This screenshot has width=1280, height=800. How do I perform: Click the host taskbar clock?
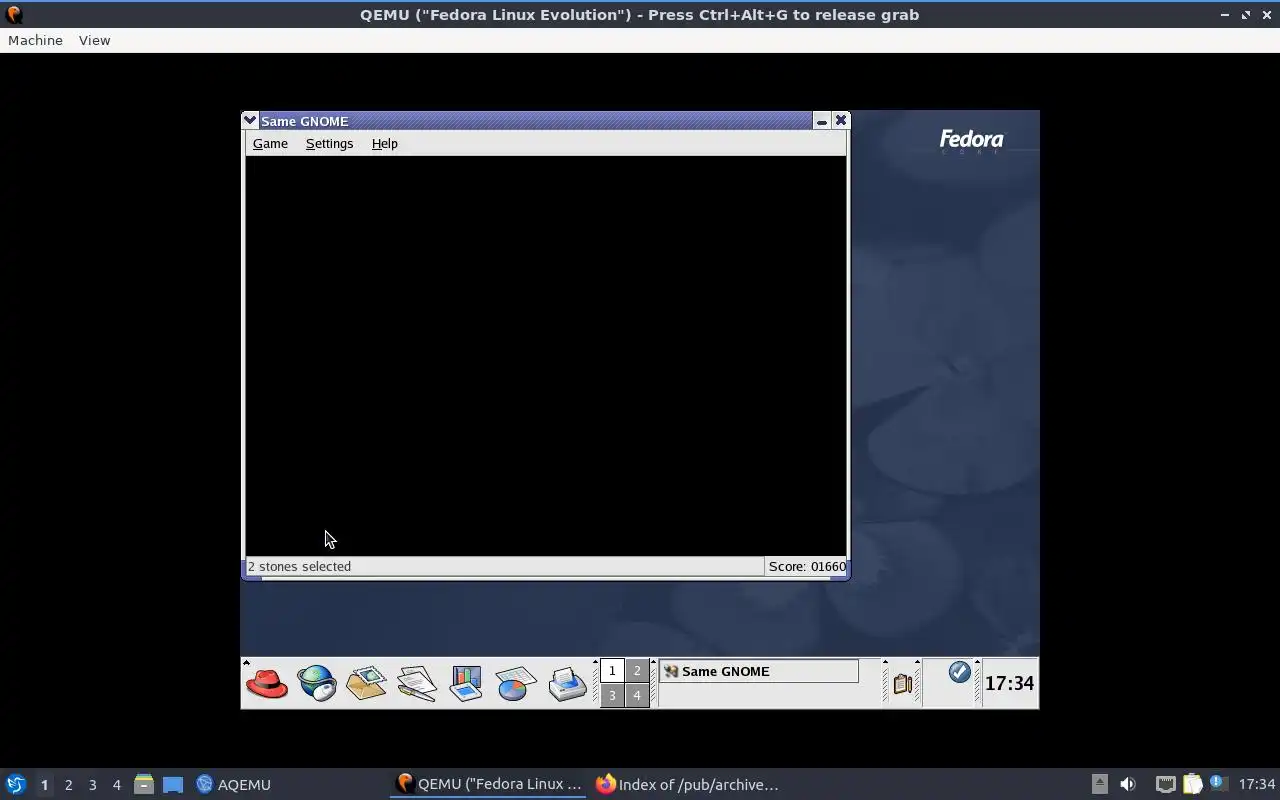tap(1257, 784)
